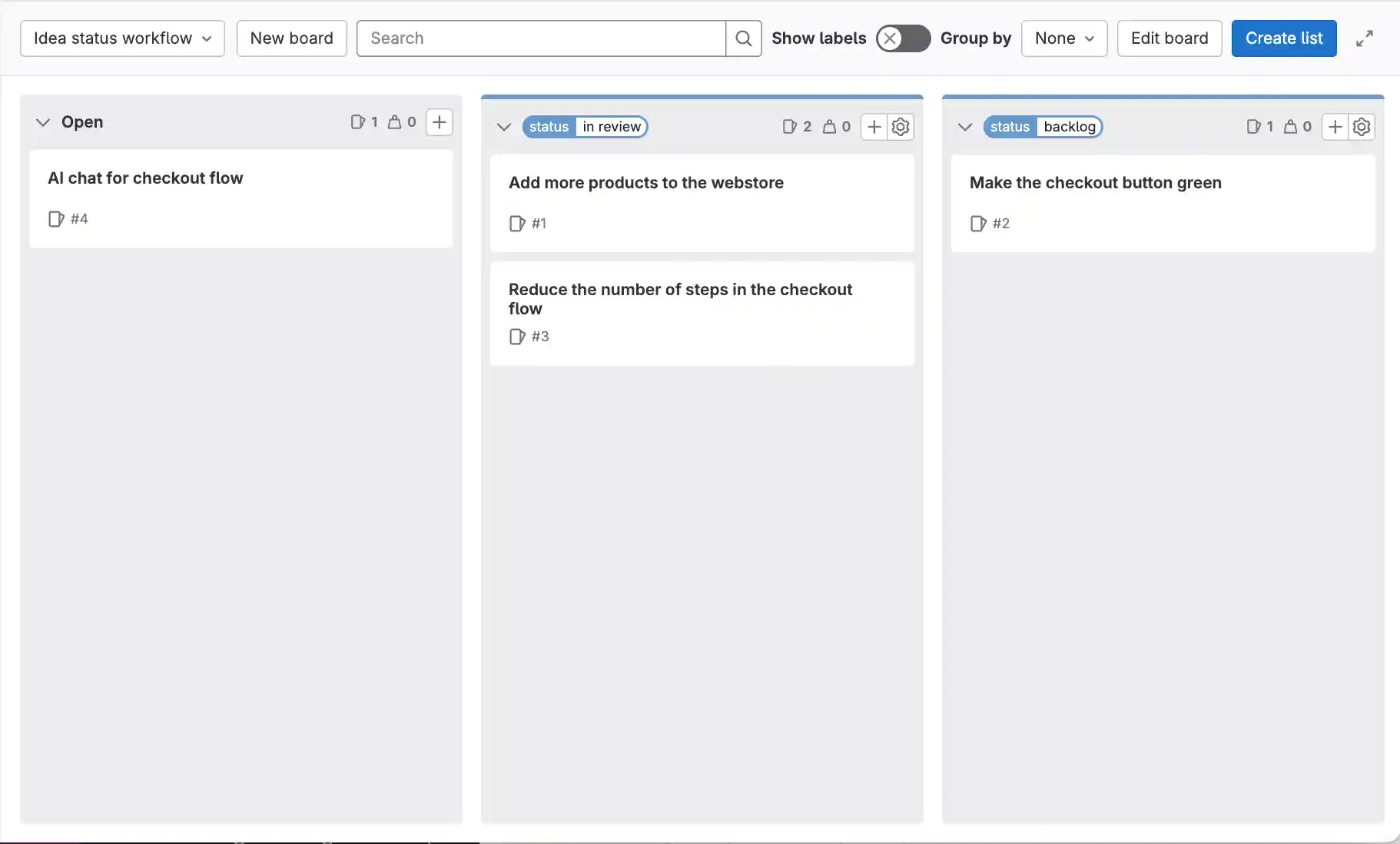This screenshot has width=1400, height=844.
Task: Click the issue count icon on the in review list
Action: pos(791,127)
